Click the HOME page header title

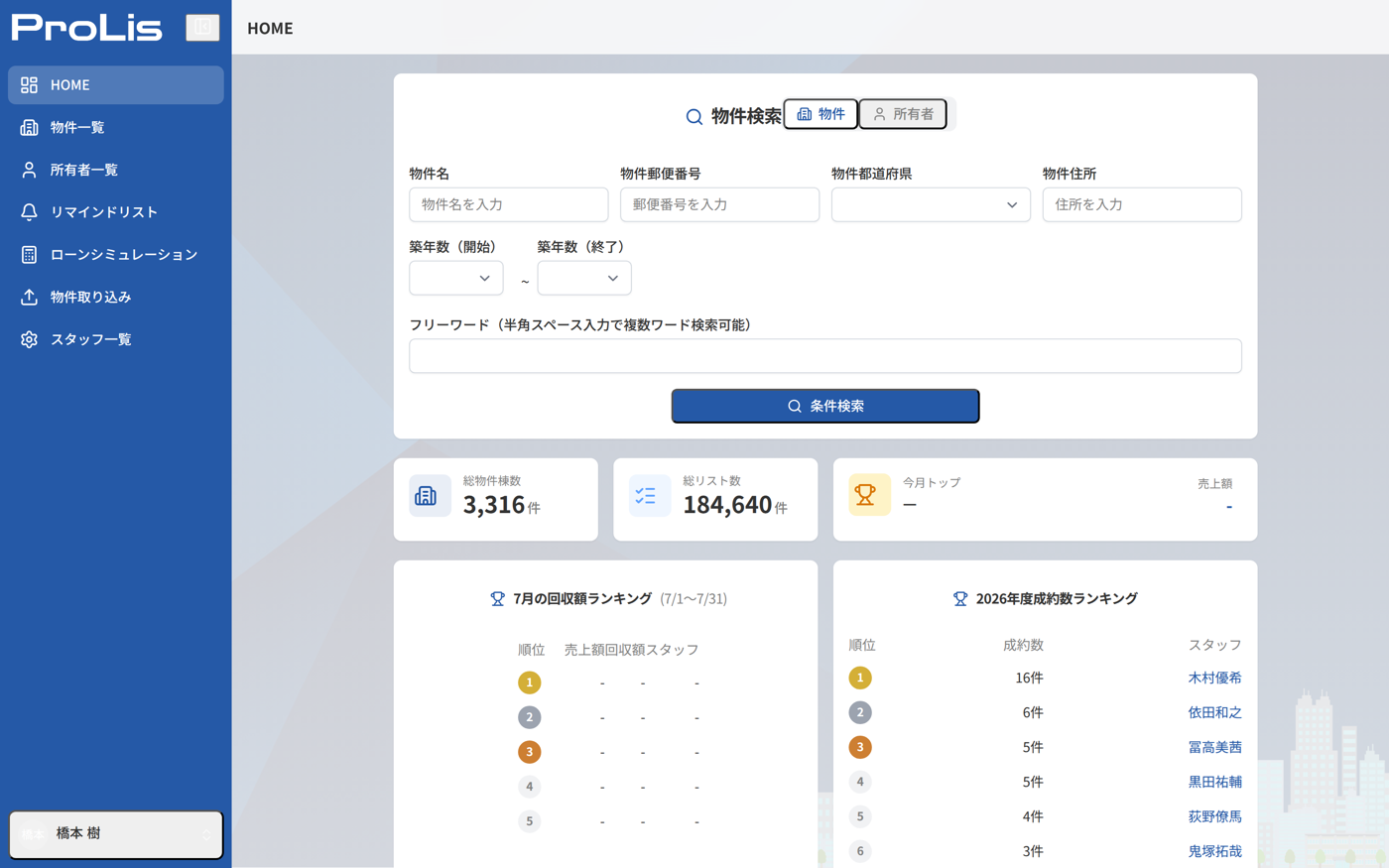(x=270, y=29)
